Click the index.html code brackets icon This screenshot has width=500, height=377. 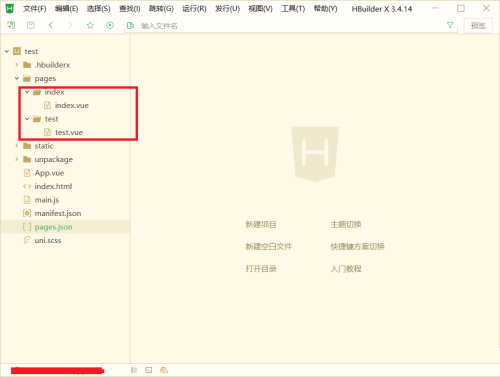(x=27, y=186)
